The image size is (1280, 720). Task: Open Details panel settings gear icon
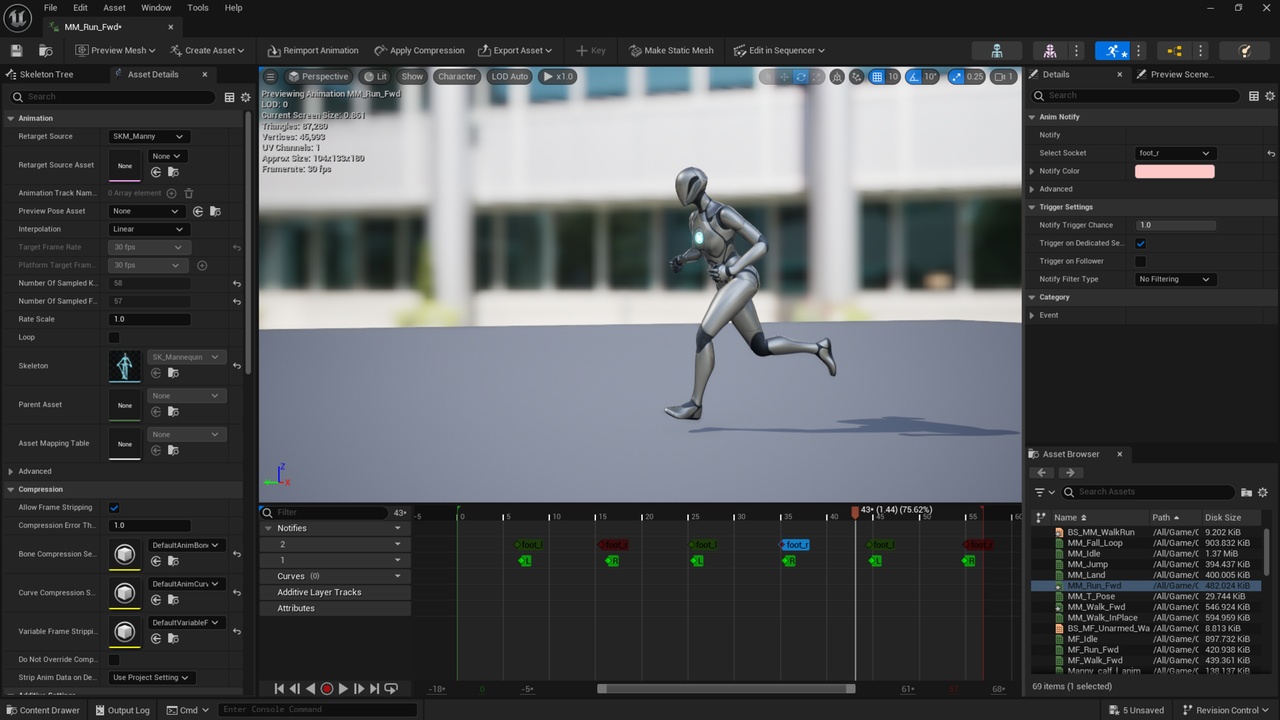1270,96
